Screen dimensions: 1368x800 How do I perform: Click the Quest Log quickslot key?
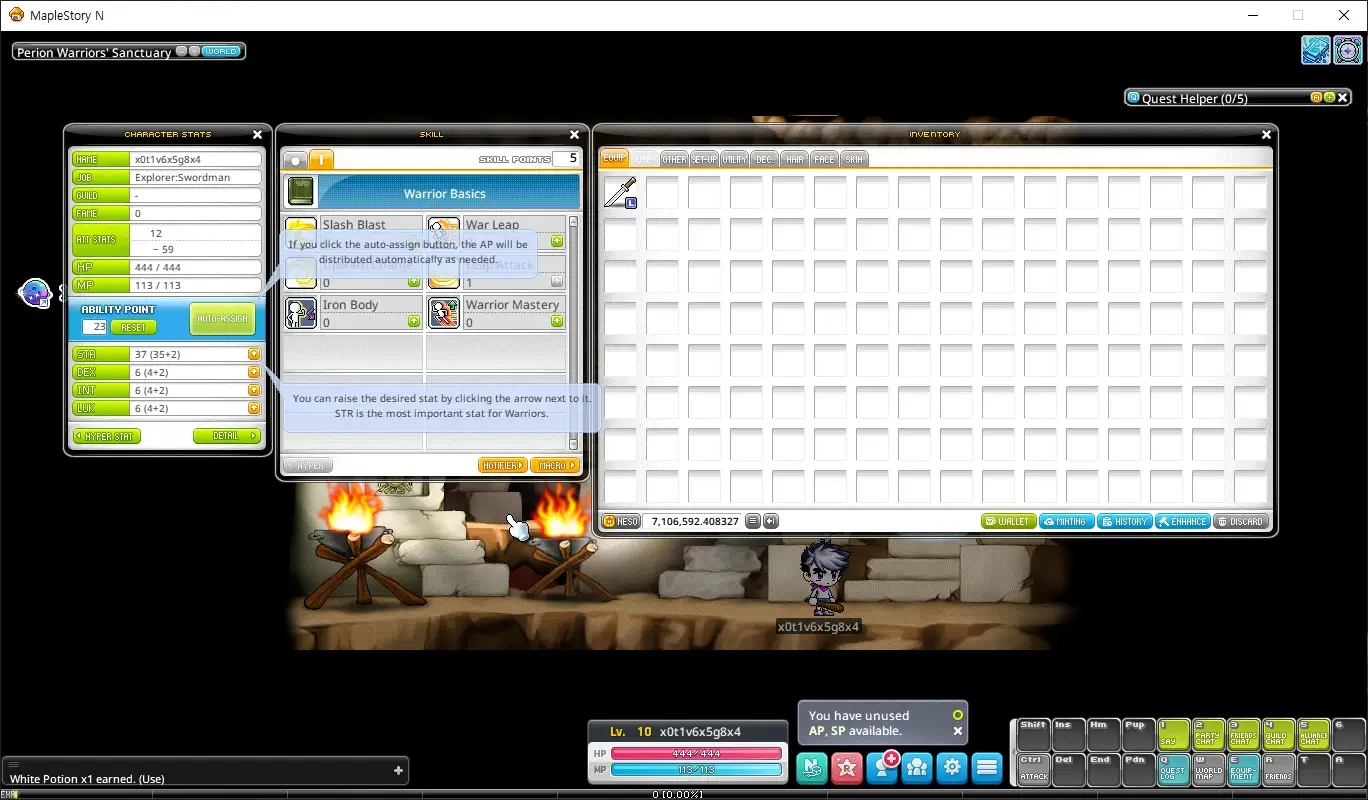1174,769
